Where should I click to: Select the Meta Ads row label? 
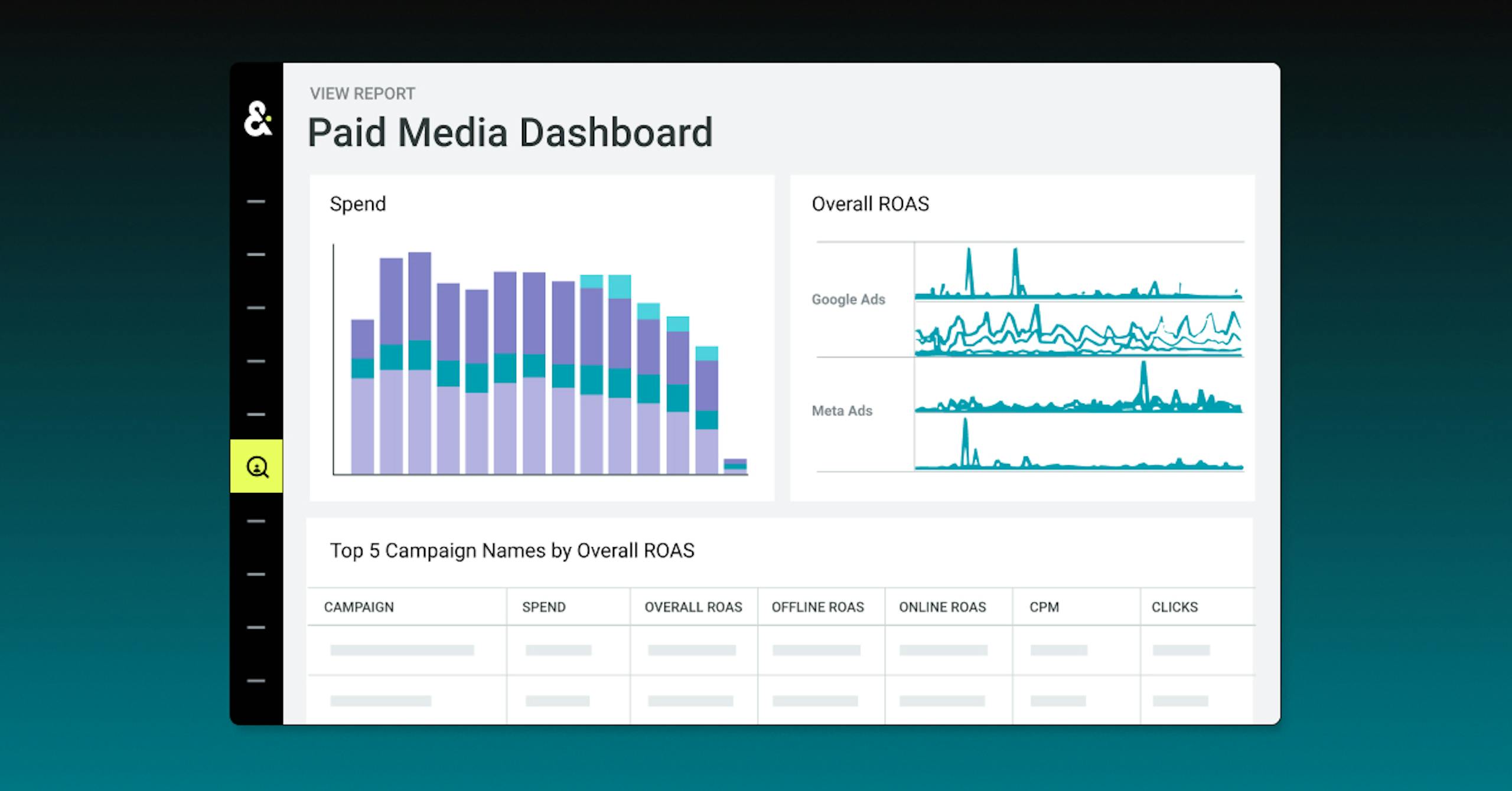click(x=842, y=411)
